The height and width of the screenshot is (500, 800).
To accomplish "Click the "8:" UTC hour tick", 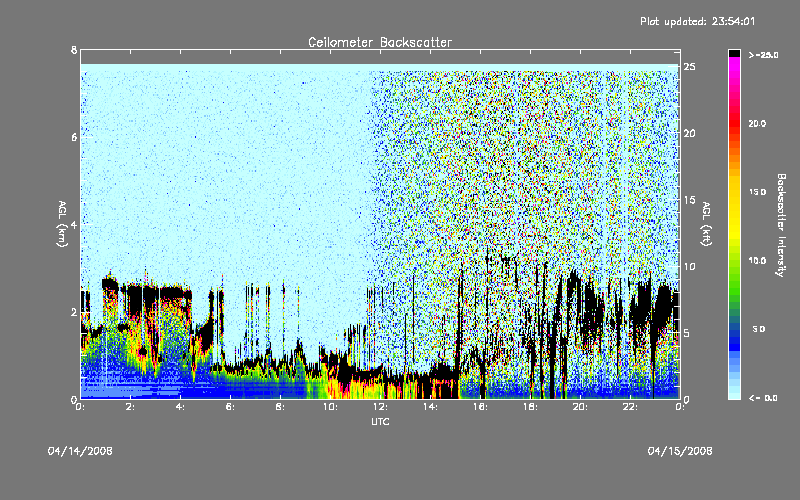I will tap(280, 407).
